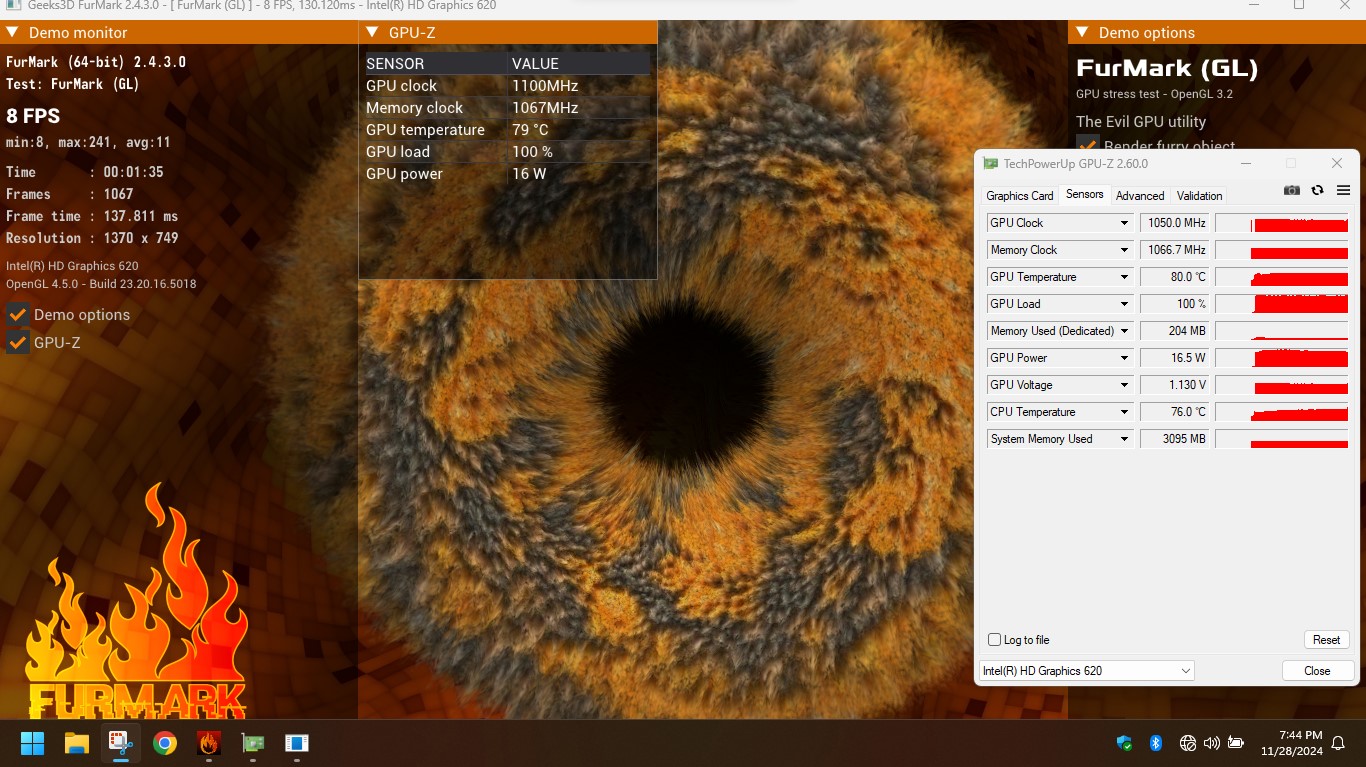1366x767 pixels.
Task: Click the GPU-Z graphics card taskbar icon
Action: 253,743
